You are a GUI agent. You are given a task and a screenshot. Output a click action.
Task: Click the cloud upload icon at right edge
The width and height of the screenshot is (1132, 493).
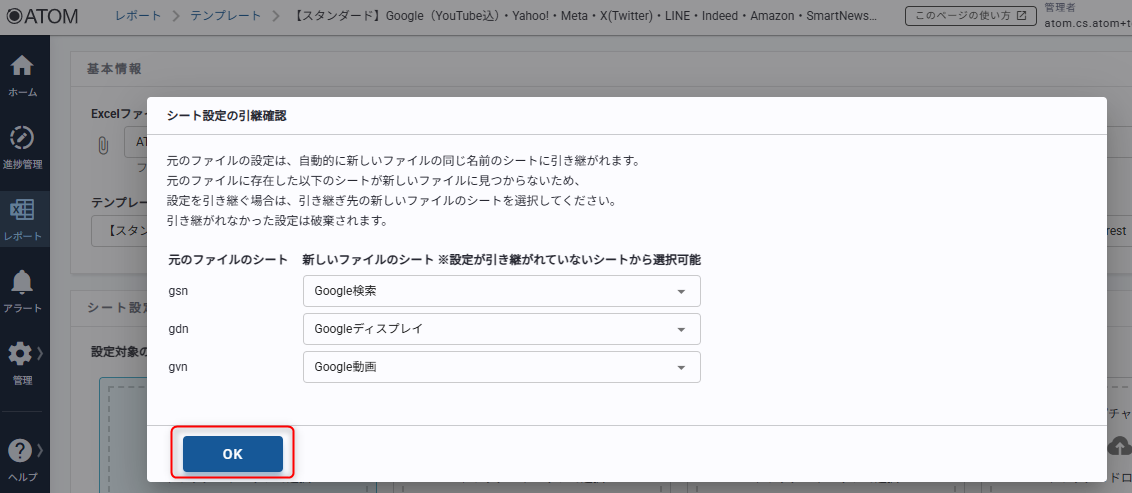pos(1120,445)
